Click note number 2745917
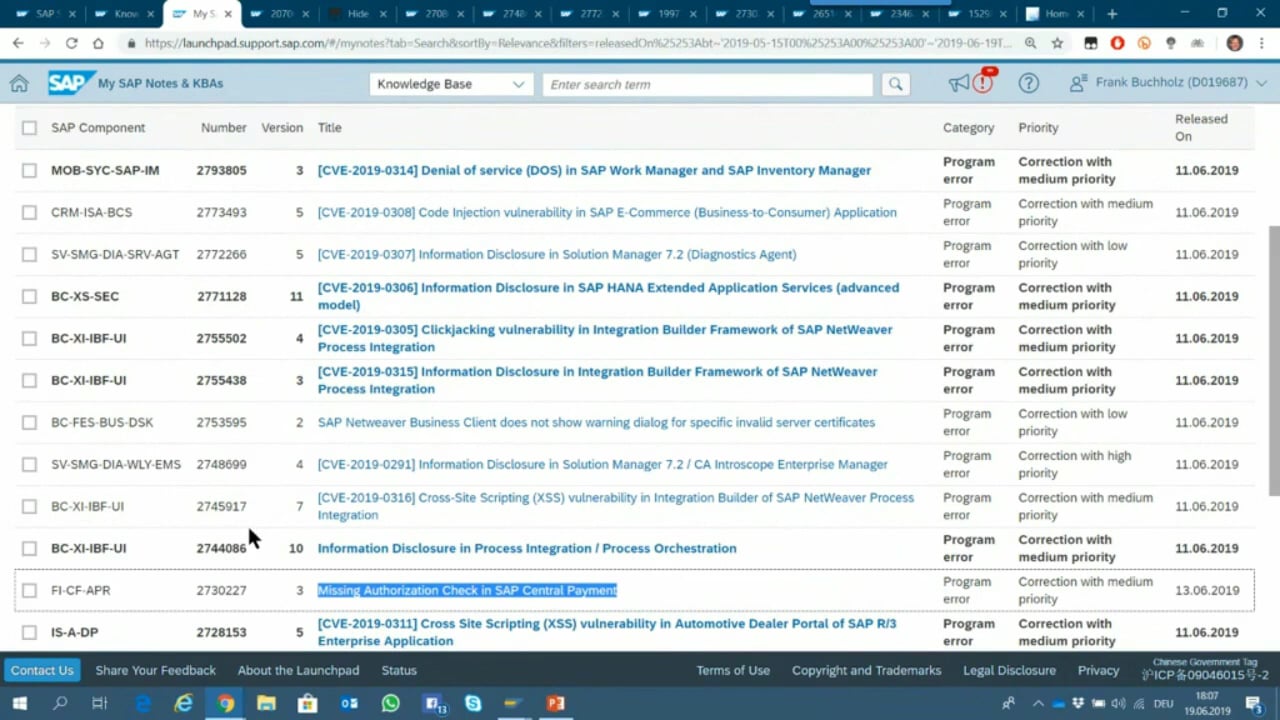 (221, 506)
